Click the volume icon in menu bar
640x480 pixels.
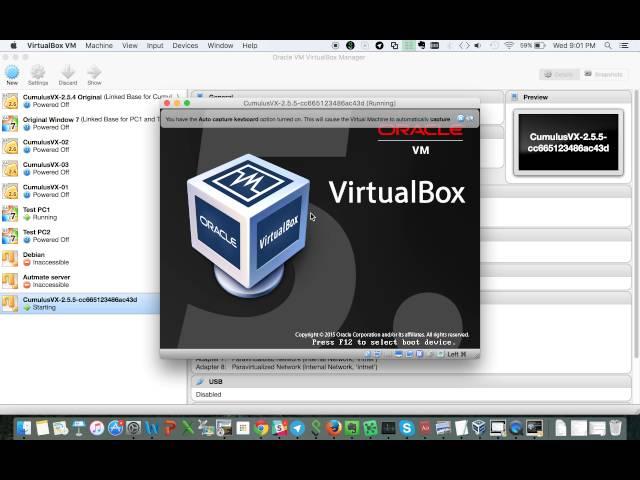click(478, 46)
